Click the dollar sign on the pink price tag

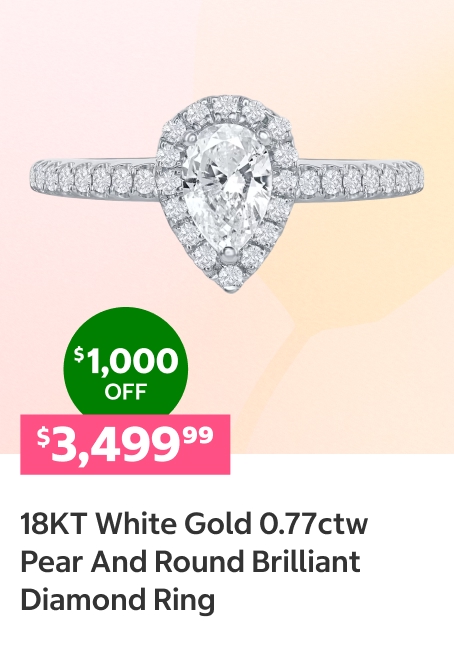[43, 437]
